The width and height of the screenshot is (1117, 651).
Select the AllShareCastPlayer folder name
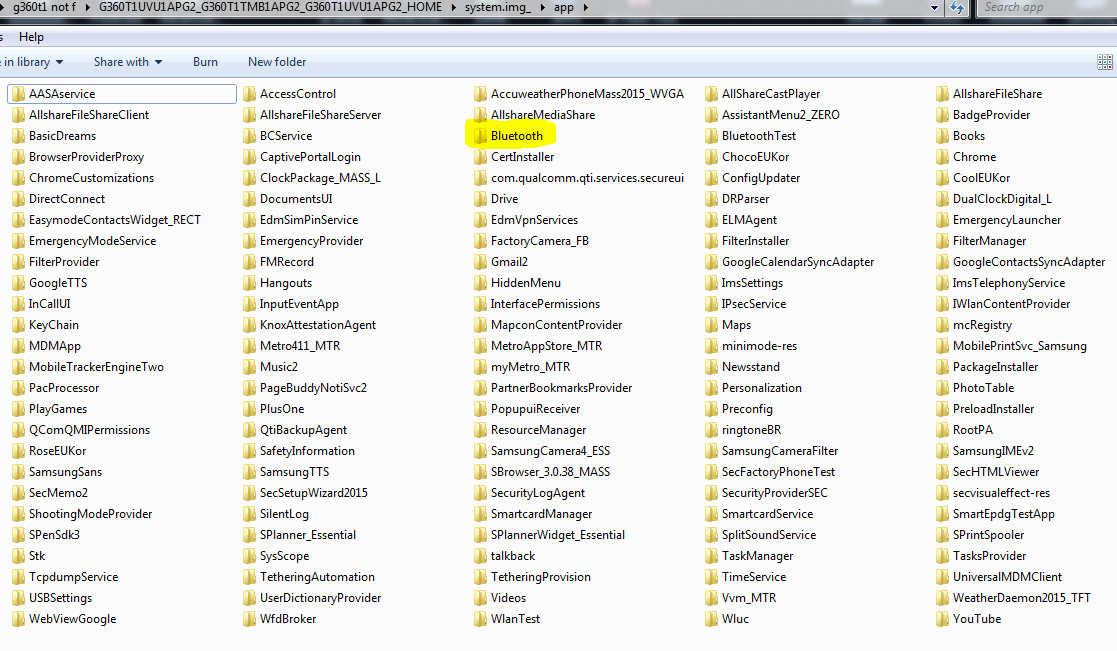[771, 94]
